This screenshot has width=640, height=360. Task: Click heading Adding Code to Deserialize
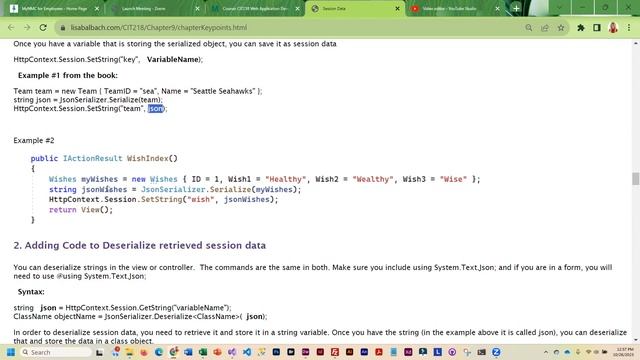pos(140,245)
